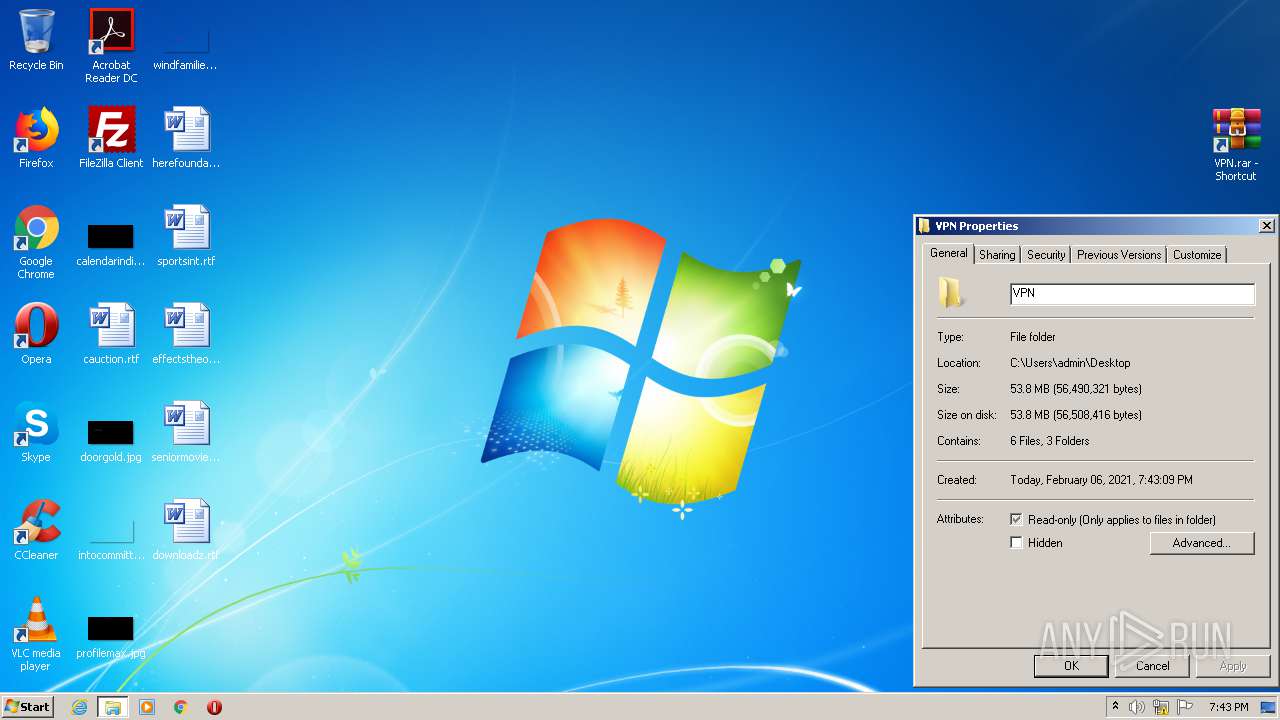Open the Recycle Bin desktop icon
The image size is (1280, 720).
pos(36,40)
